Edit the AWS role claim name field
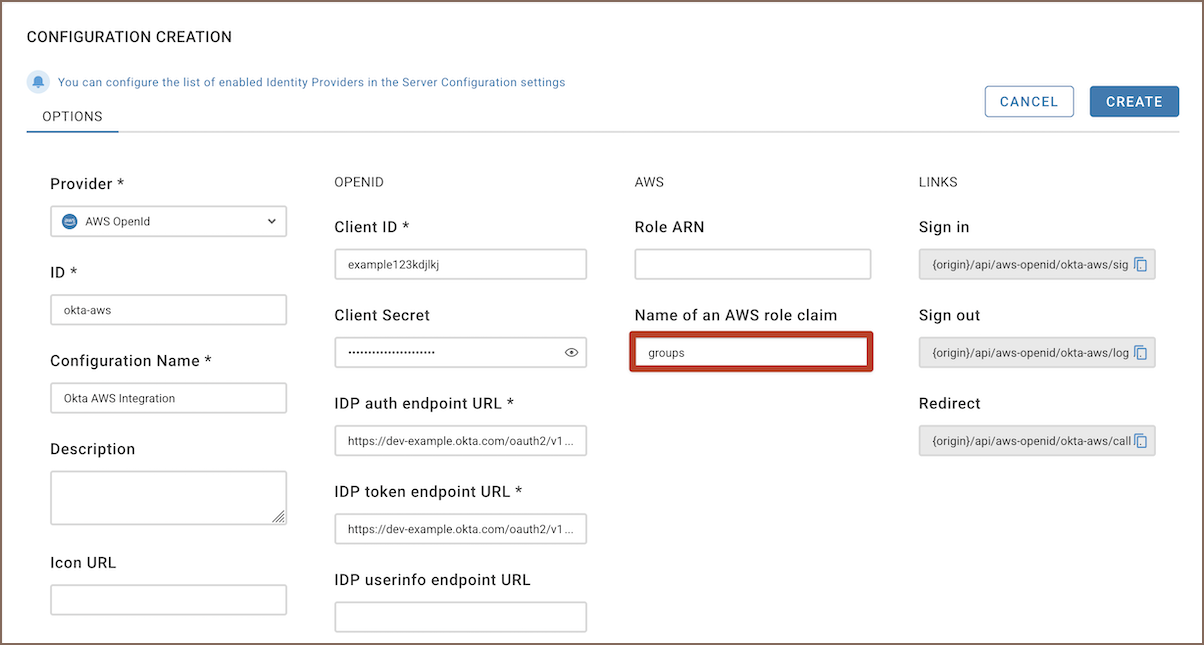Image resolution: width=1204 pixels, height=645 pixels. [x=752, y=353]
